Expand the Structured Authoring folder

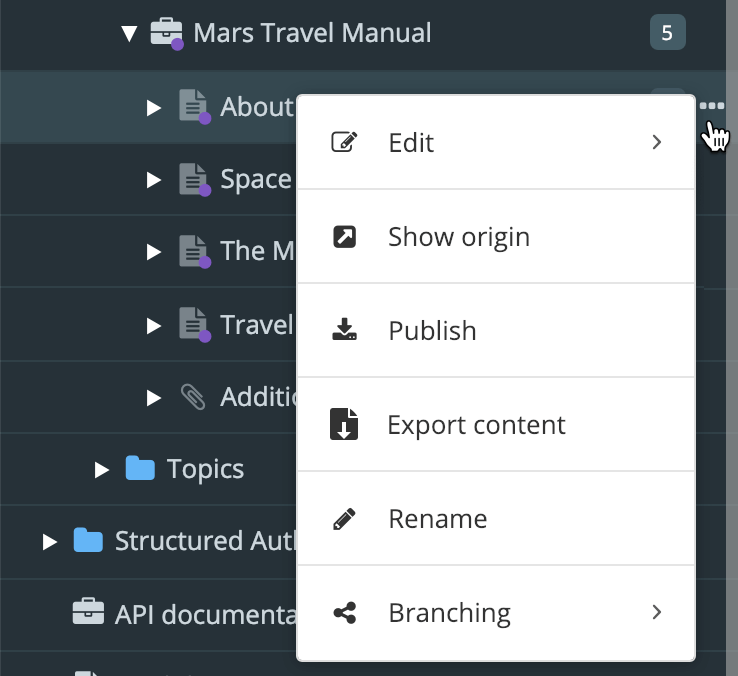[50, 541]
